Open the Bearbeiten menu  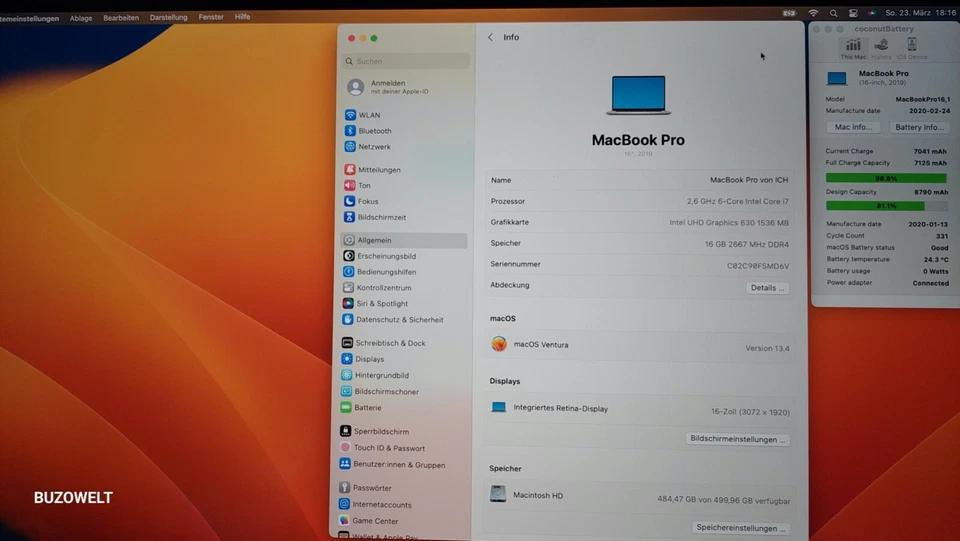click(x=121, y=18)
